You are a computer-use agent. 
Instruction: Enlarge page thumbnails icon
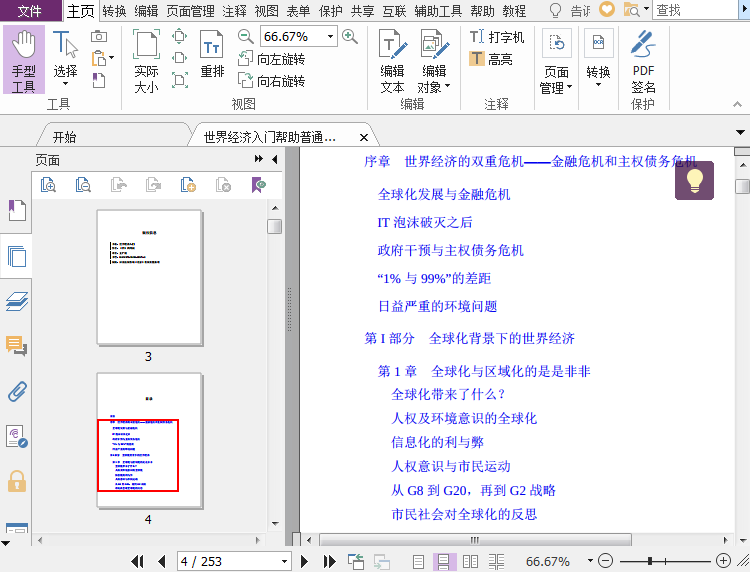coord(48,185)
